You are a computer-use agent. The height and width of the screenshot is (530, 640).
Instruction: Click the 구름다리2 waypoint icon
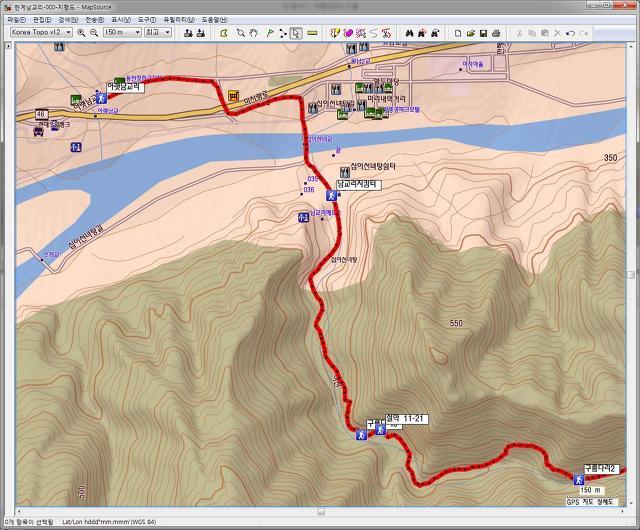(578, 479)
